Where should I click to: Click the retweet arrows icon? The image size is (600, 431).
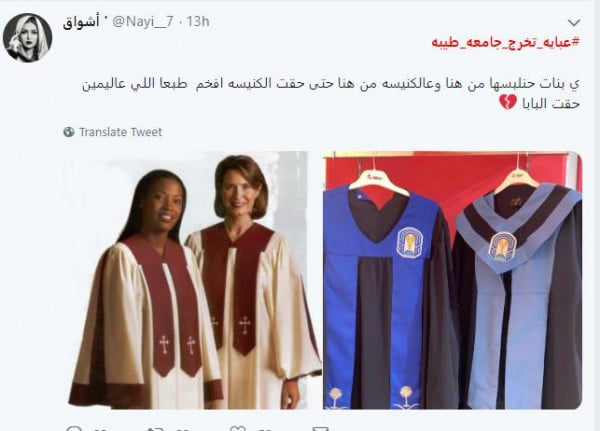pyautogui.click(x=155, y=428)
